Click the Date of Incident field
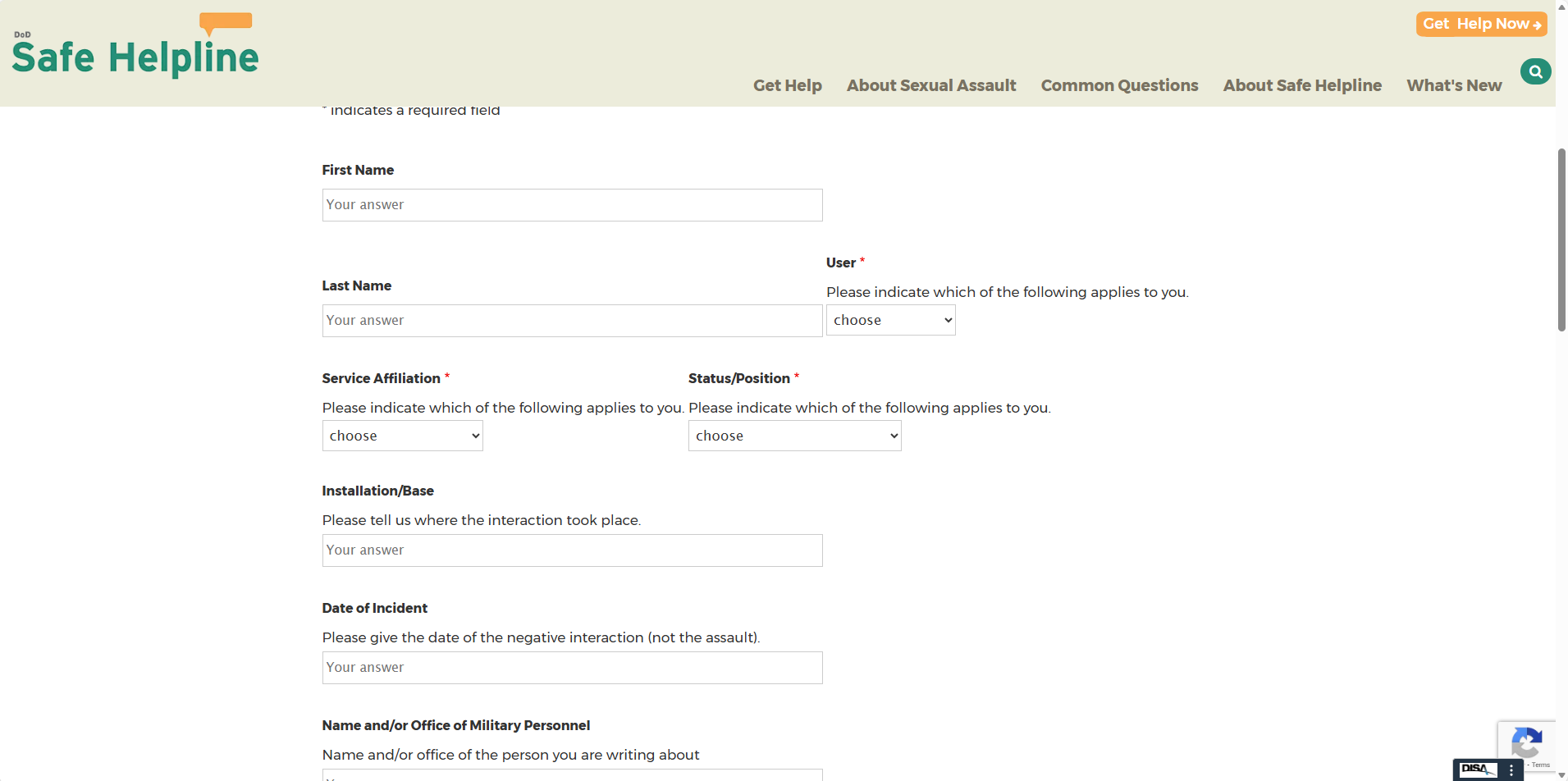1568x781 pixels. click(572, 668)
